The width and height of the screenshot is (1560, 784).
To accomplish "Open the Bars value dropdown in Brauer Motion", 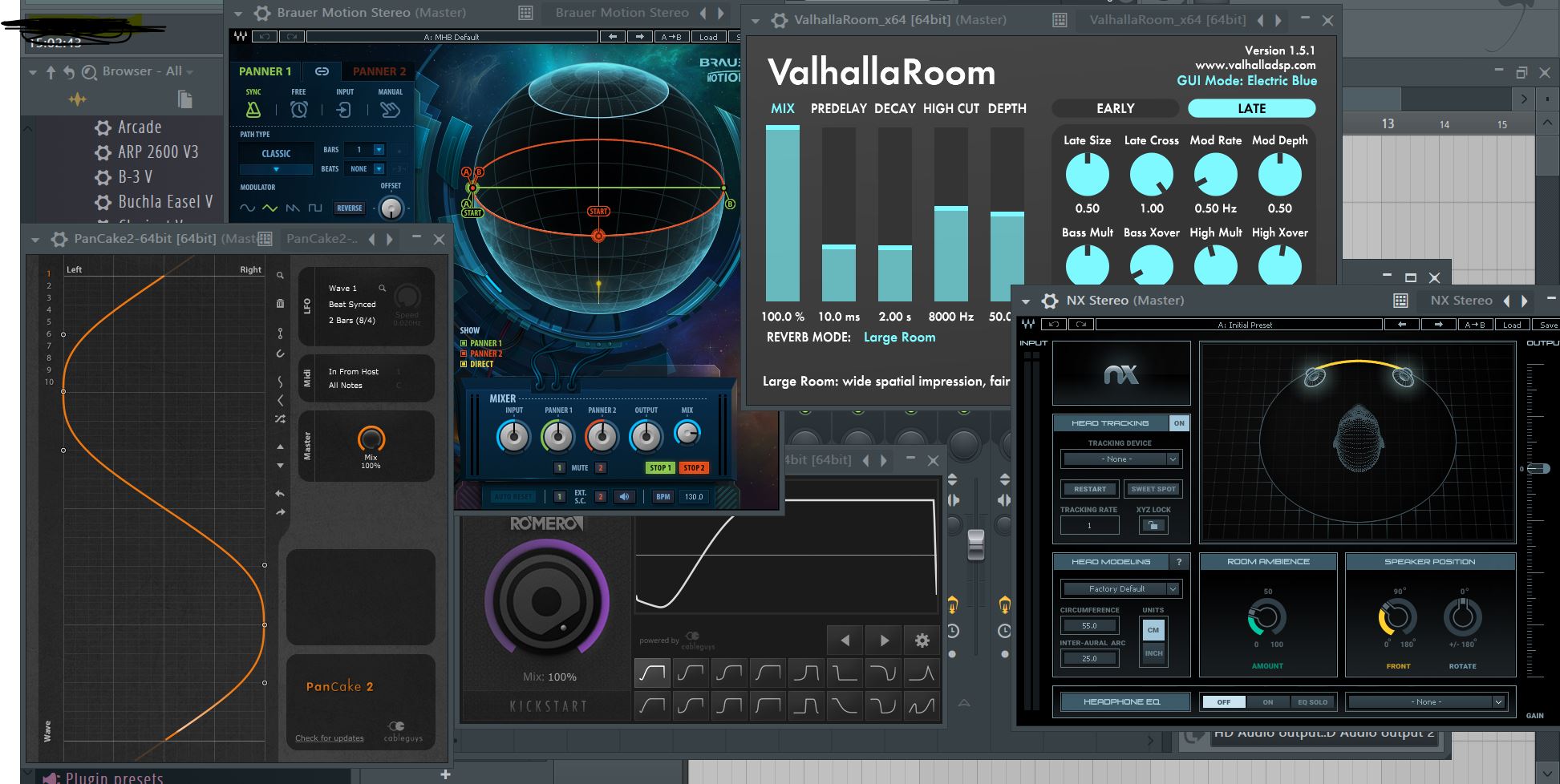I will coord(379,150).
